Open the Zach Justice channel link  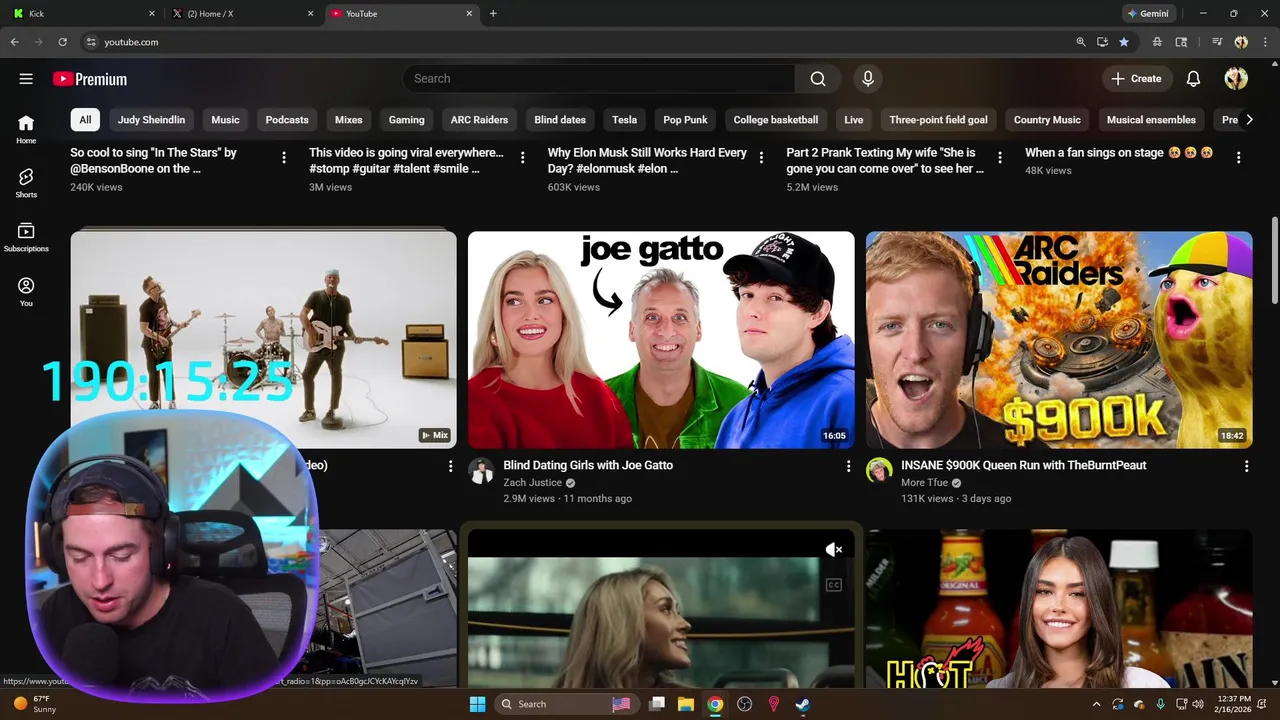(532, 483)
